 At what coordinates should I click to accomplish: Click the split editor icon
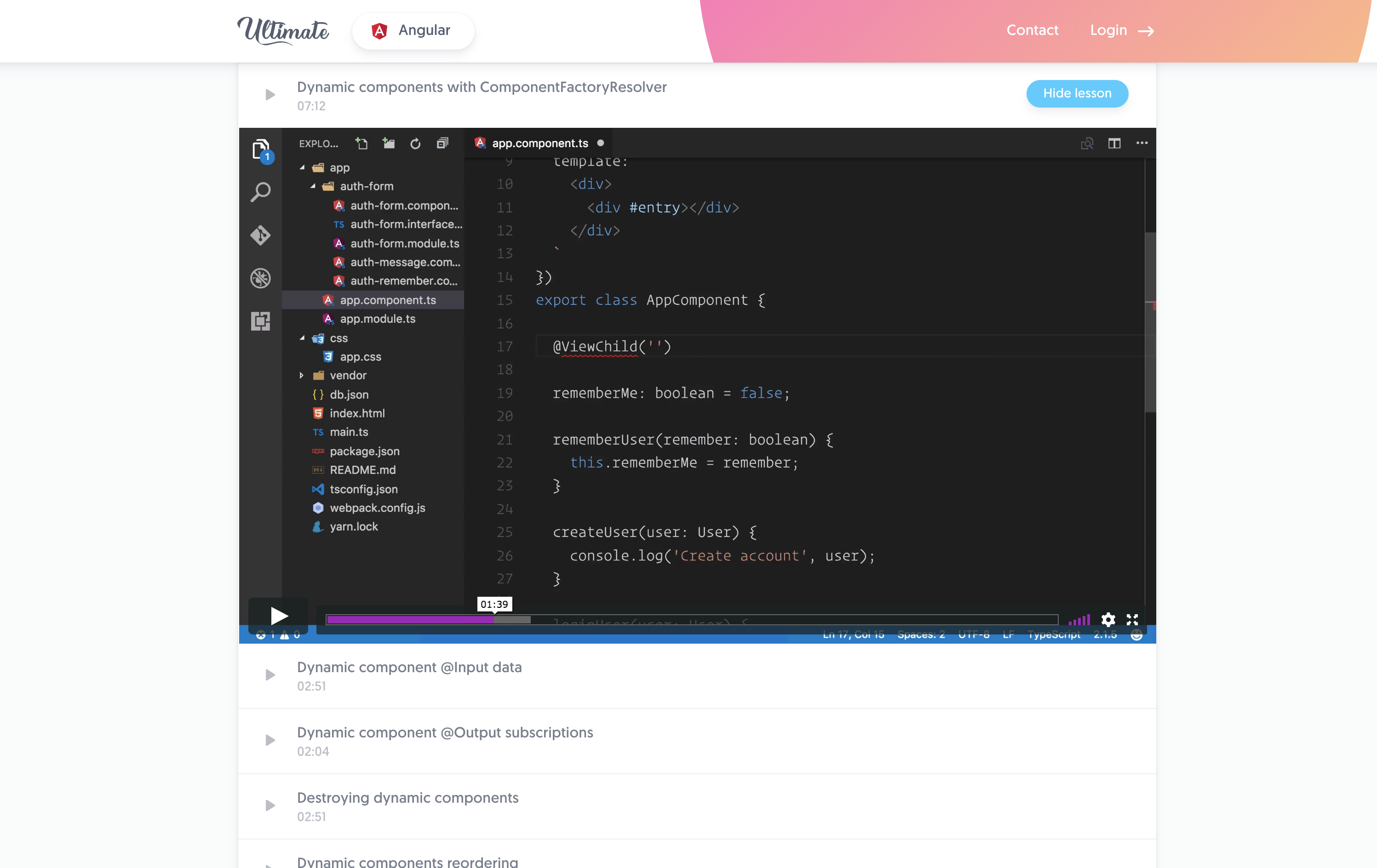(x=1114, y=143)
